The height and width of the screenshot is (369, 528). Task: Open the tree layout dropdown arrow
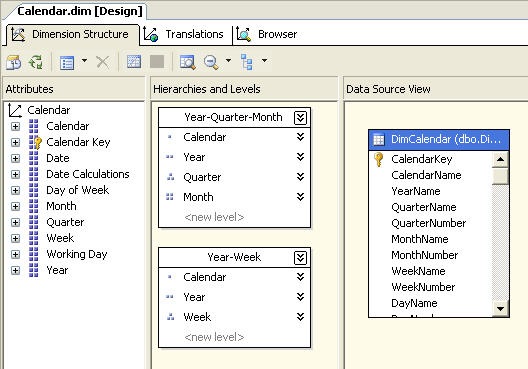[265, 61]
